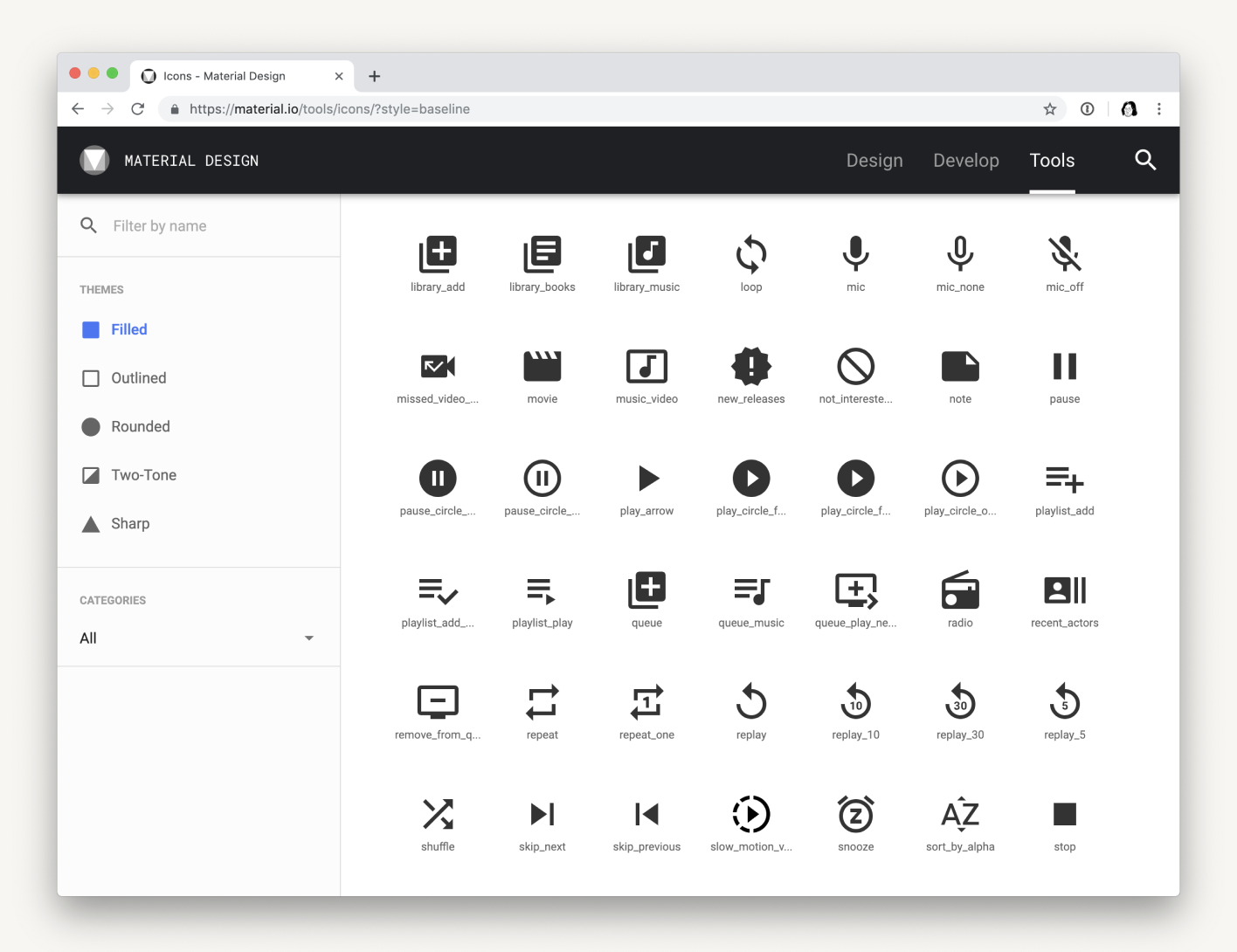Click the movie icon
This screenshot has height=952, width=1237.
pos(542,366)
